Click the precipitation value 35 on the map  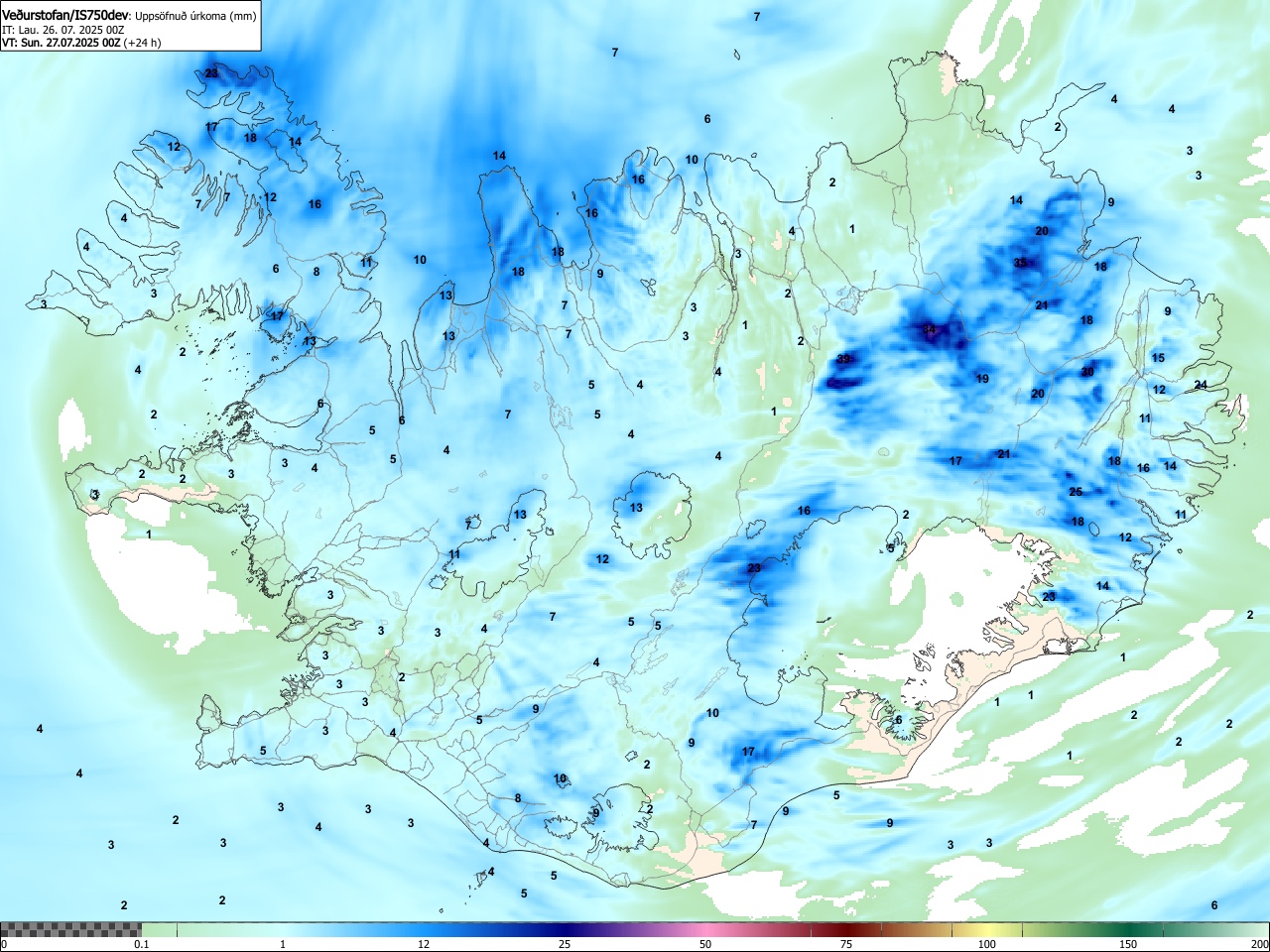coord(1021,263)
